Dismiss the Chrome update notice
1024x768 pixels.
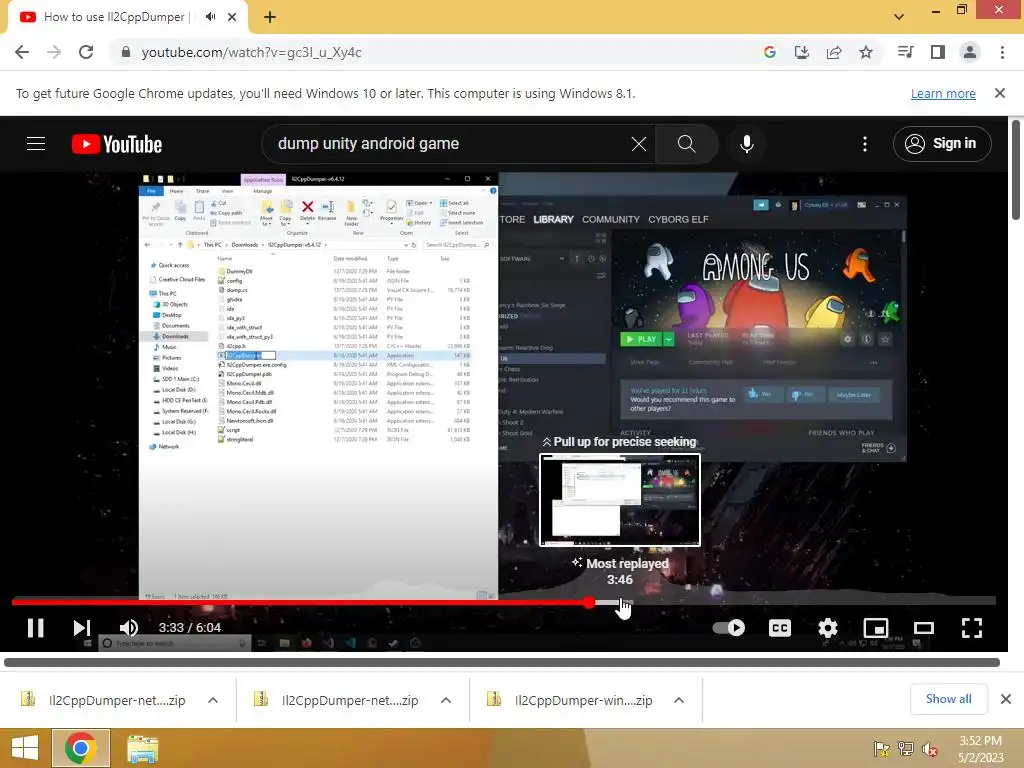[1000, 93]
